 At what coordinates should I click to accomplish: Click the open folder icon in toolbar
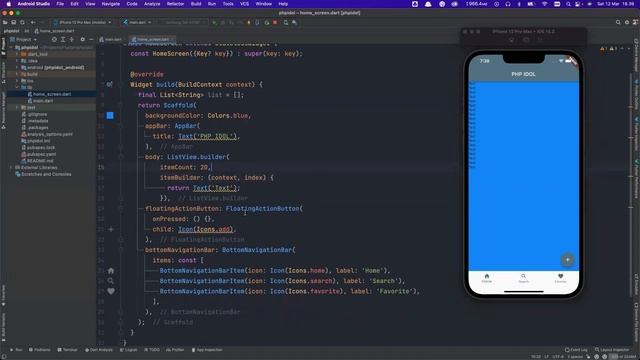[5, 22]
